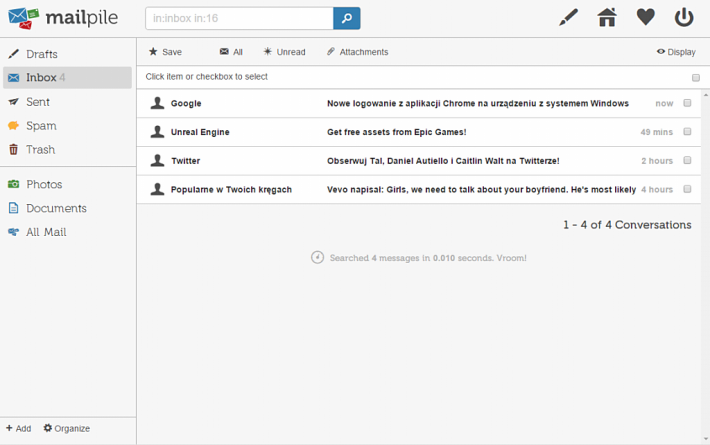
Task: Click the Spam piggy icon
Action: [14, 125]
